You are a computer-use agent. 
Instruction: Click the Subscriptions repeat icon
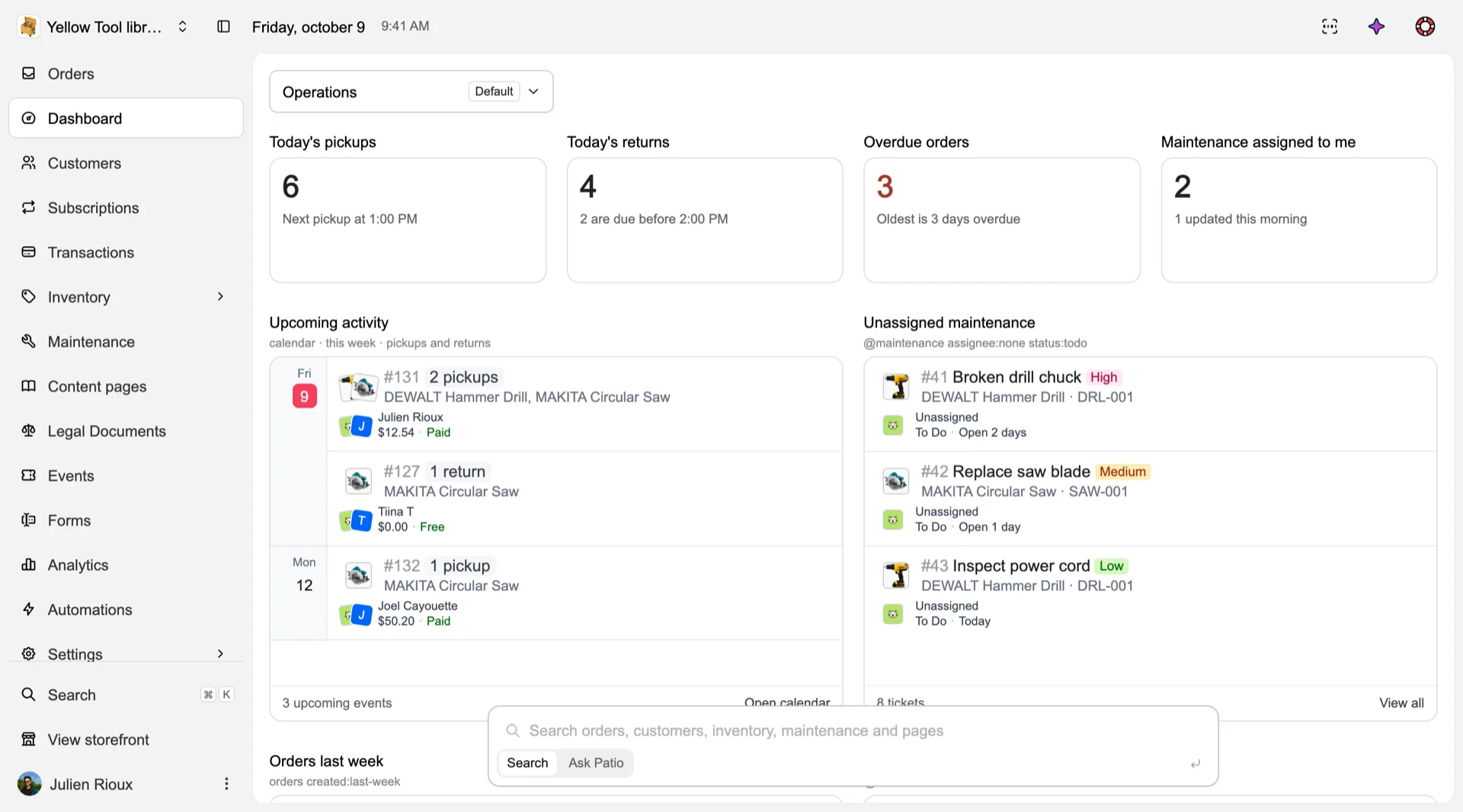(x=29, y=207)
